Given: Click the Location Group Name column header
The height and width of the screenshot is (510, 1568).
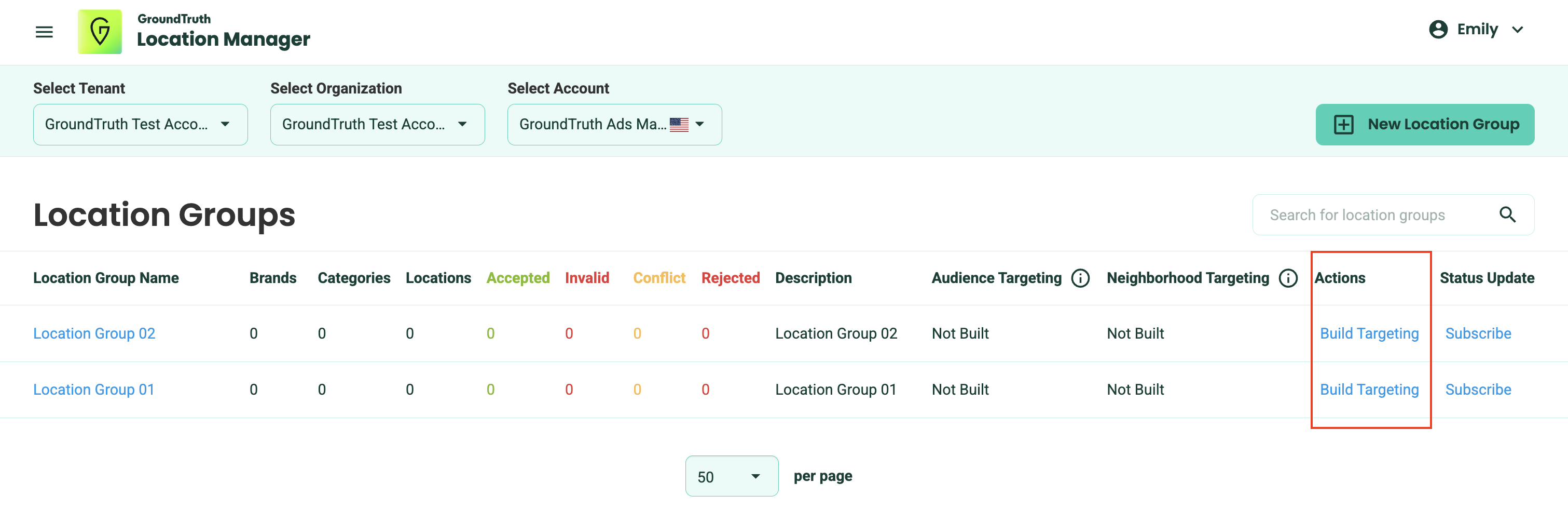Looking at the screenshot, I should [106, 278].
